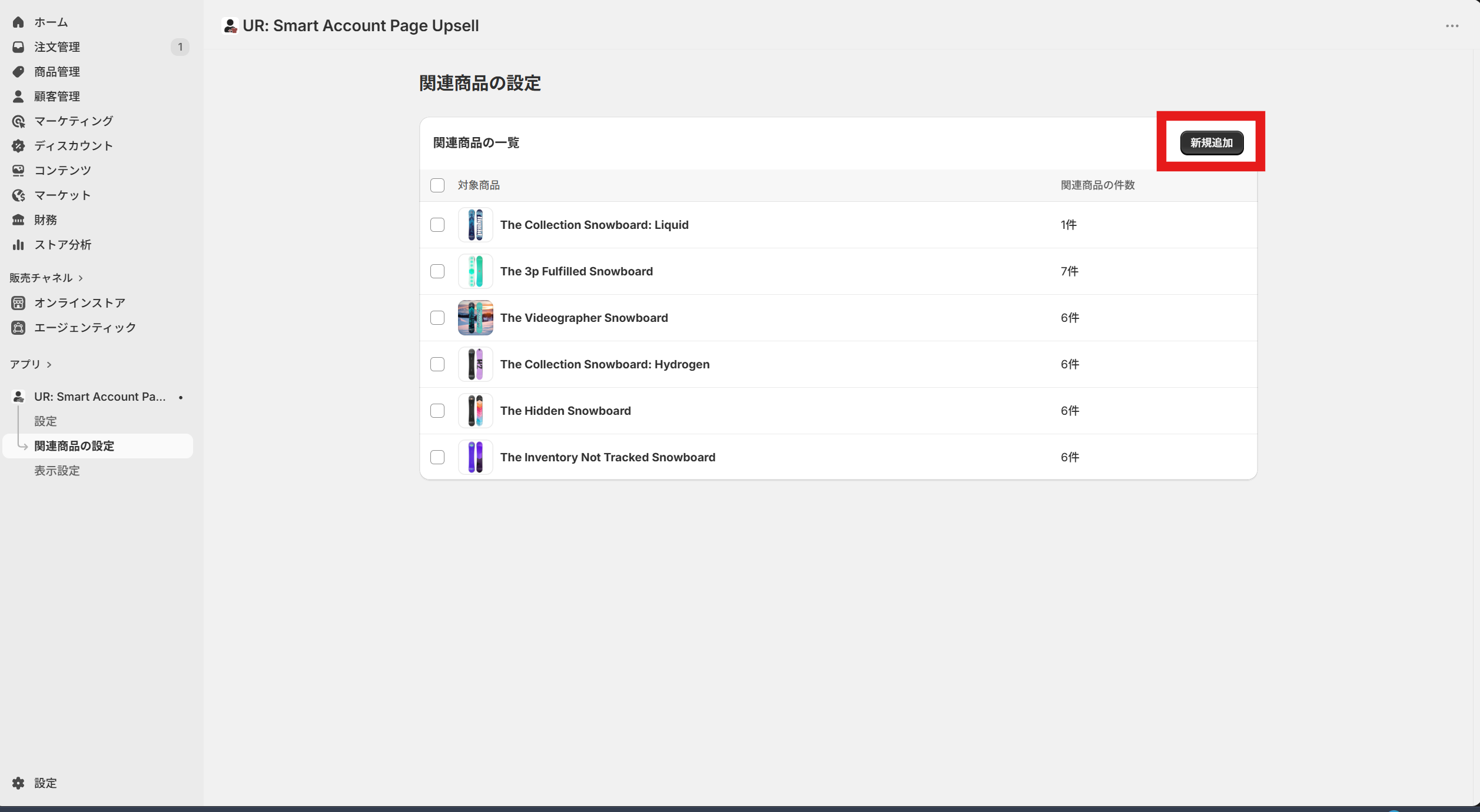This screenshot has width=1480, height=812.
Task: Click the online store (オンラインストア) storefront icon
Action: [x=18, y=302]
